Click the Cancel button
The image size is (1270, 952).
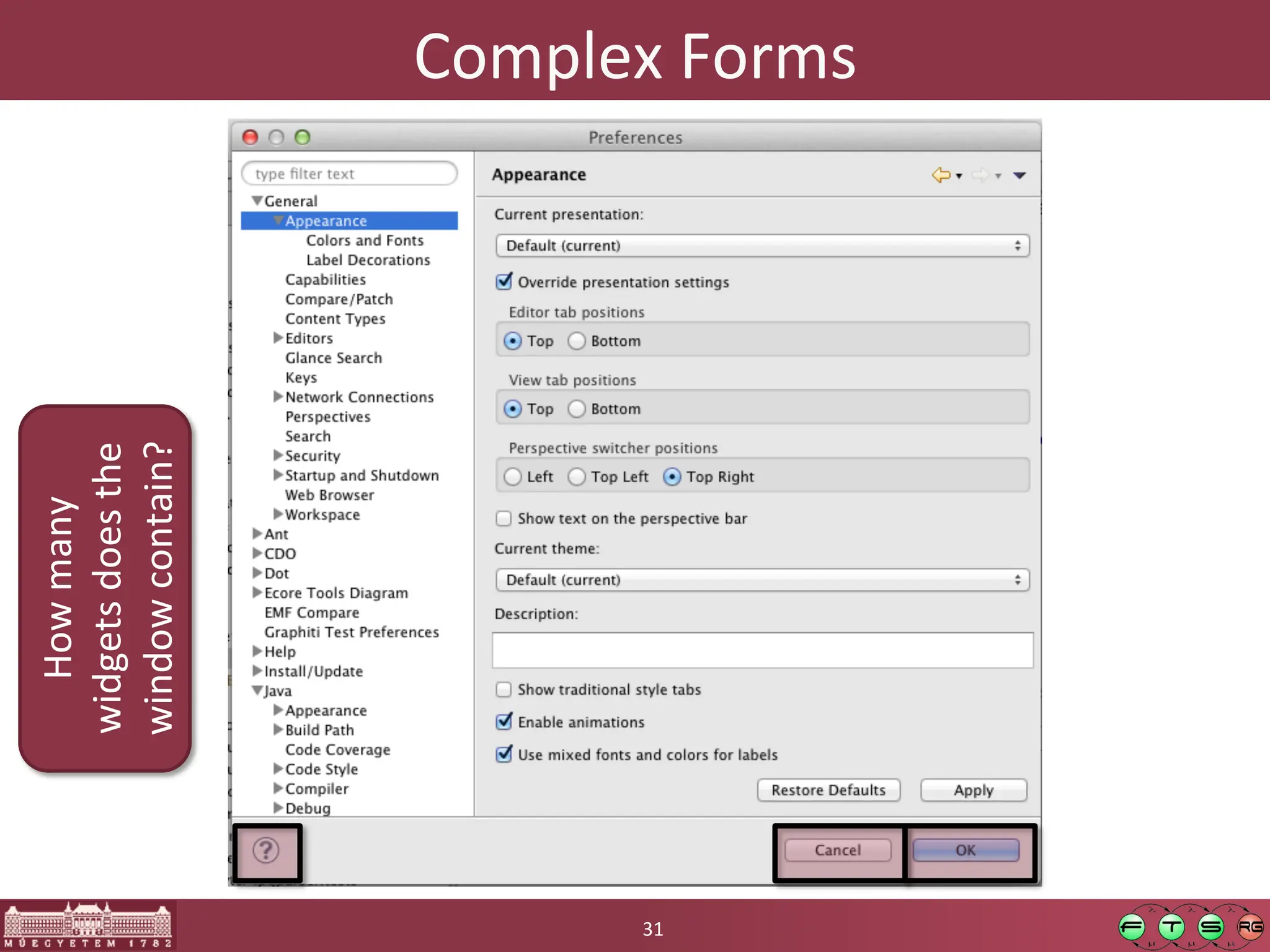coord(838,850)
